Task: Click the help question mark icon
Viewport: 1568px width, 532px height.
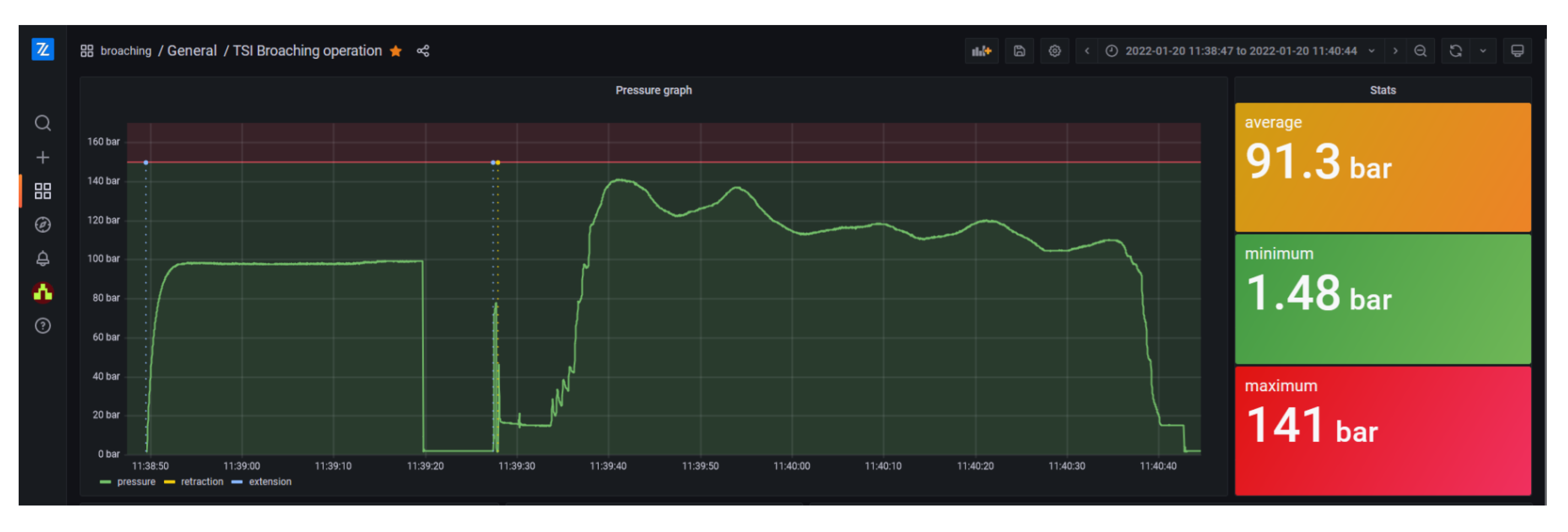Action: point(43,326)
